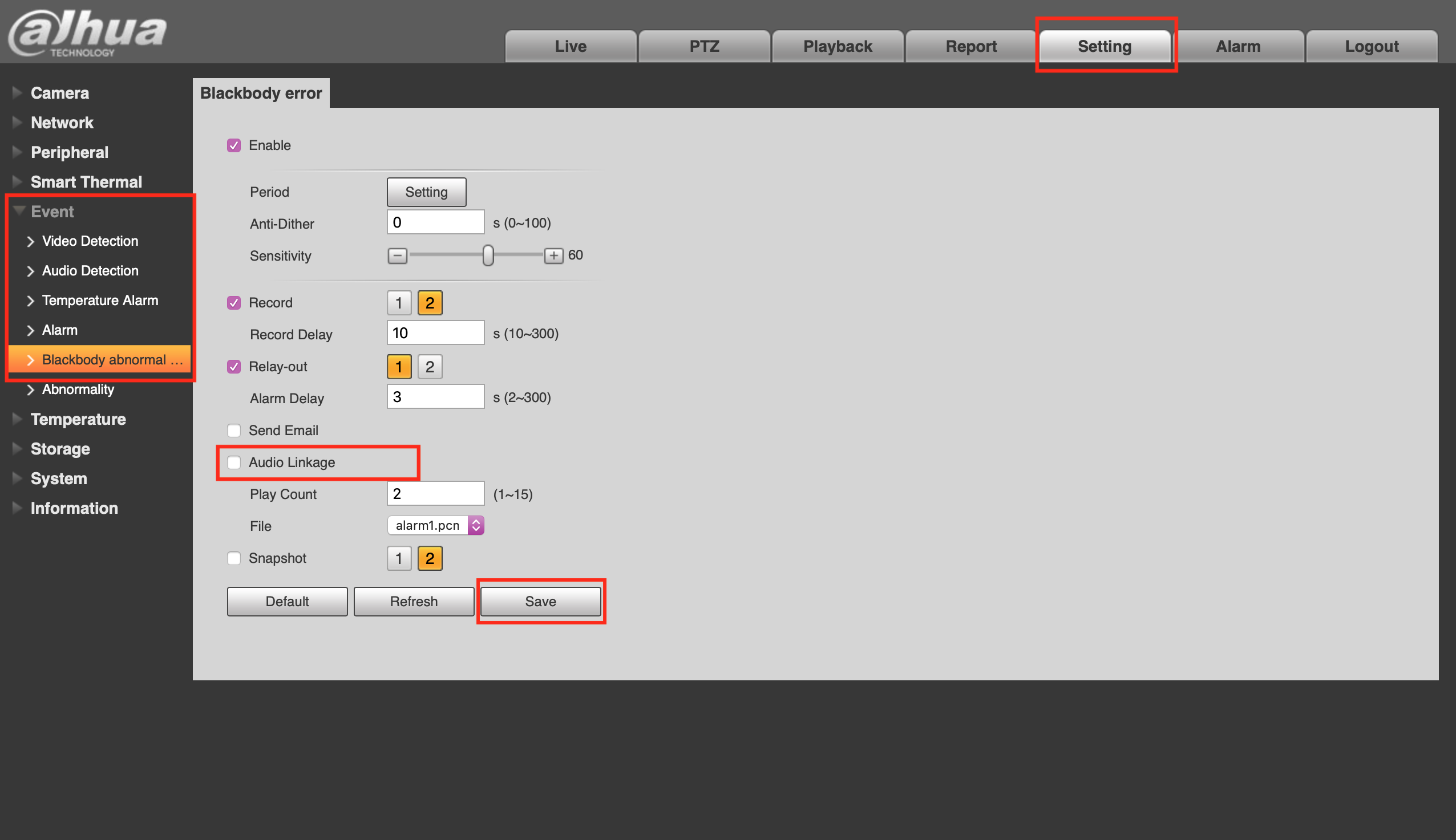1456x840 pixels.
Task: Click the sensitivity minus button
Action: click(397, 255)
